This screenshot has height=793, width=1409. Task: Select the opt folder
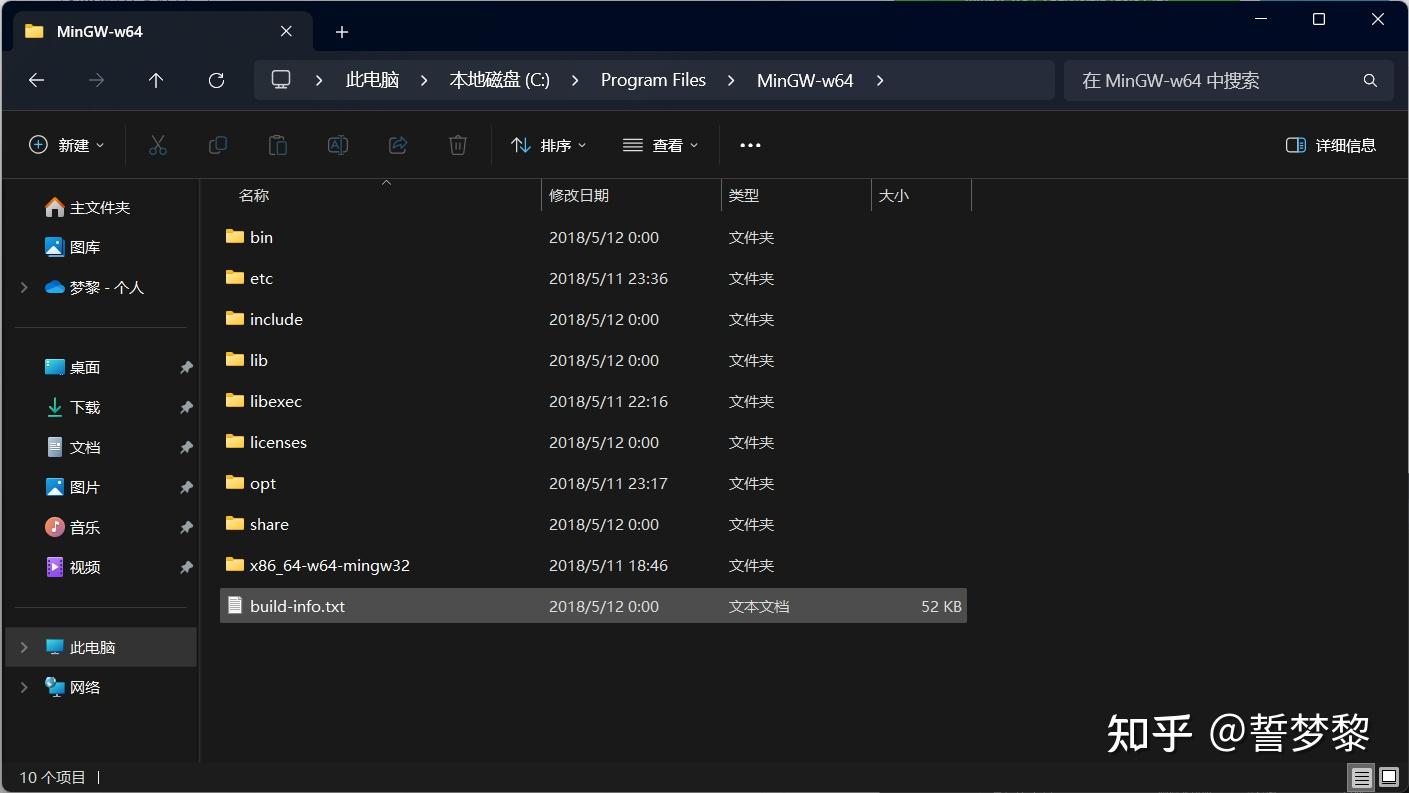coord(593,483)
